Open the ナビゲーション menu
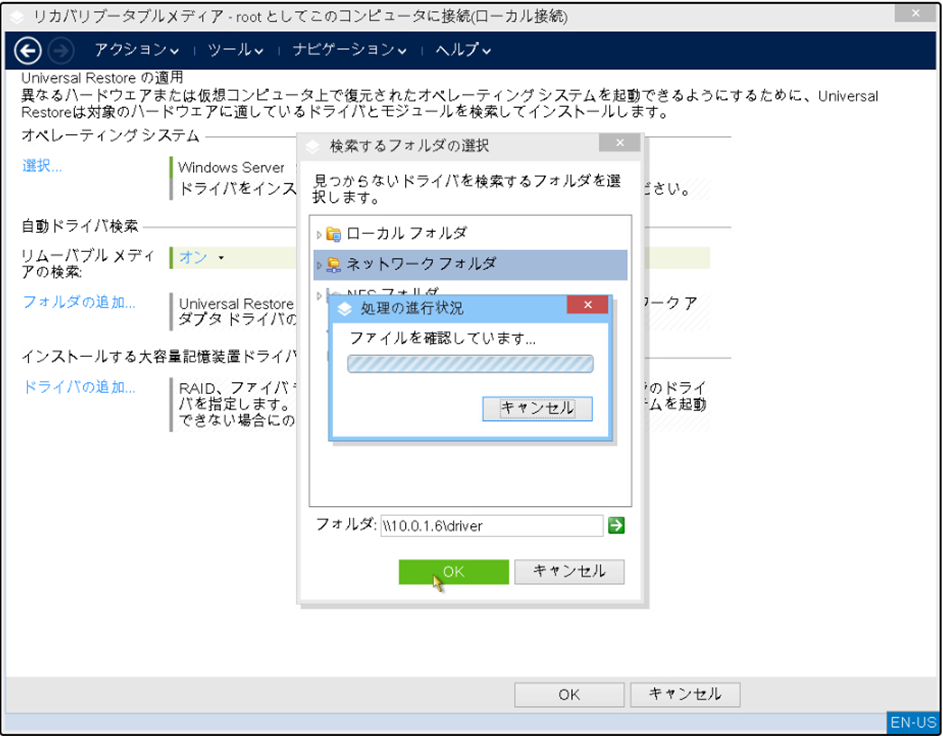943x736 pixels. tap(350, 50)
